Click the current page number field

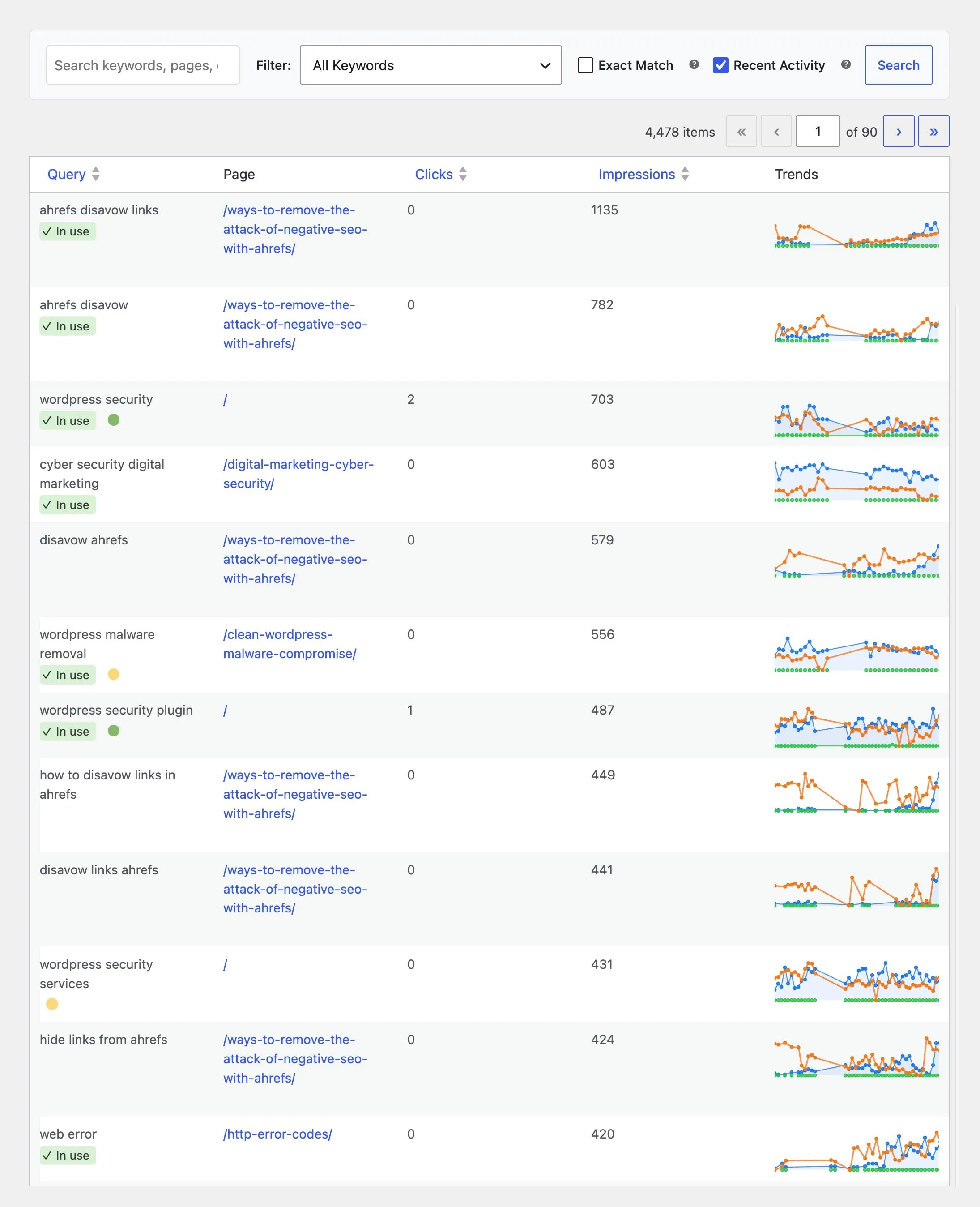tap(818, 131)
